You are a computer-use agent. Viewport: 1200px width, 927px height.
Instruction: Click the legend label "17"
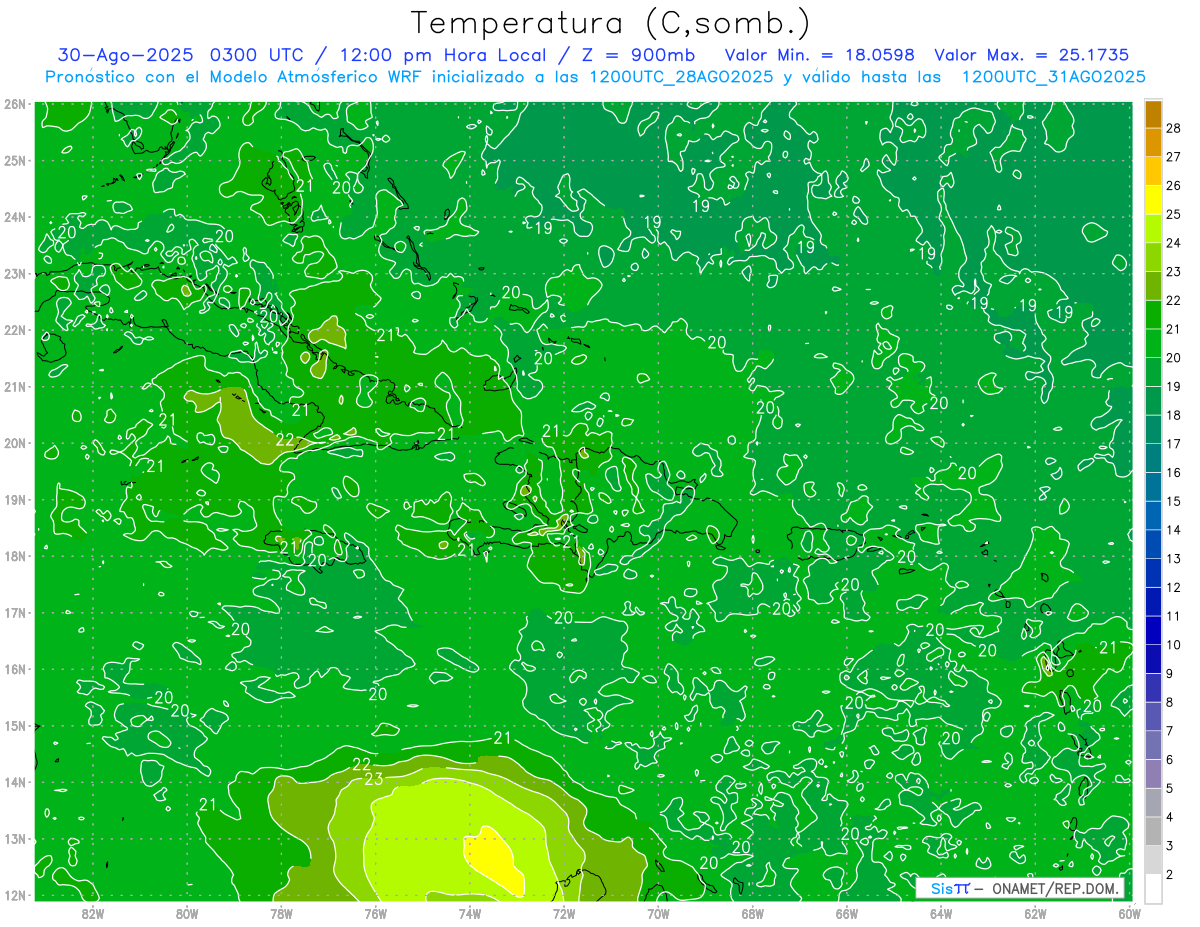[x=1173, y=444]
